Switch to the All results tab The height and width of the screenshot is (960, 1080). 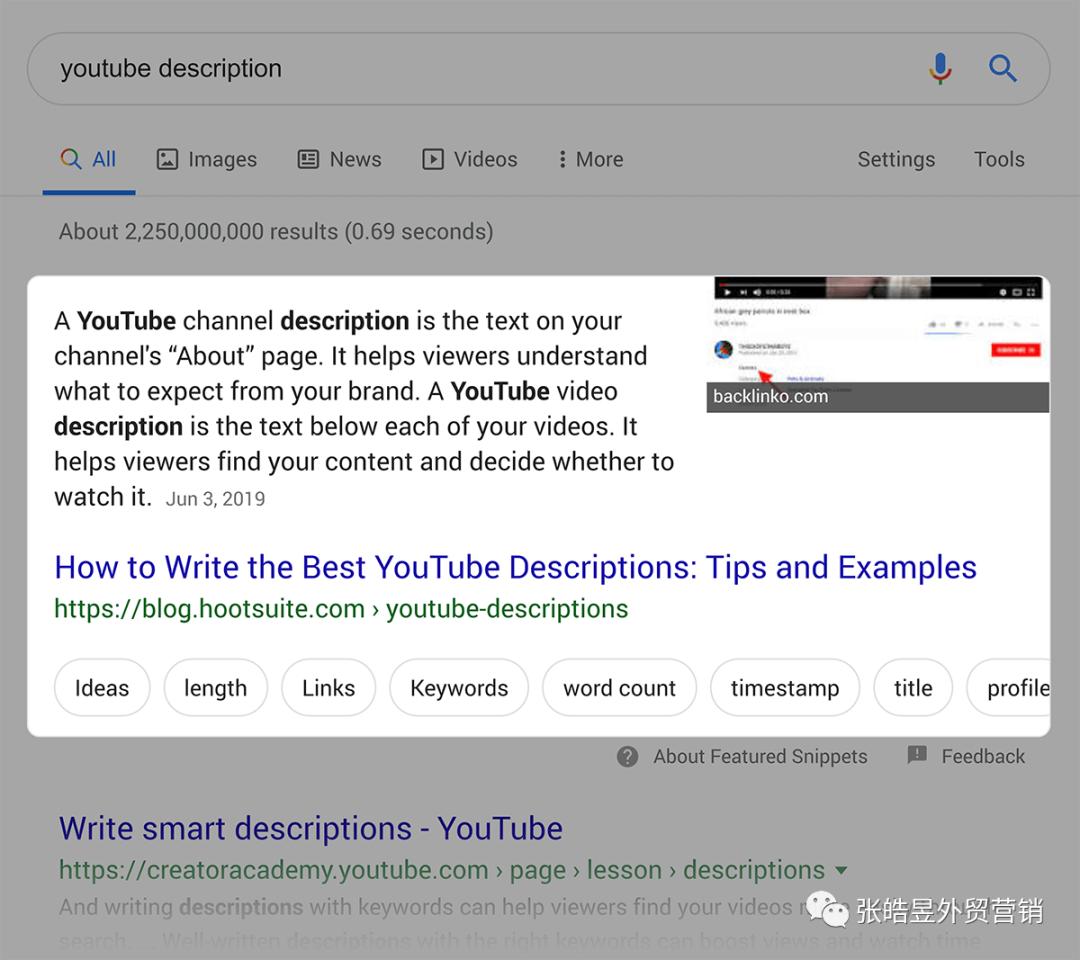tap(88, 158)
